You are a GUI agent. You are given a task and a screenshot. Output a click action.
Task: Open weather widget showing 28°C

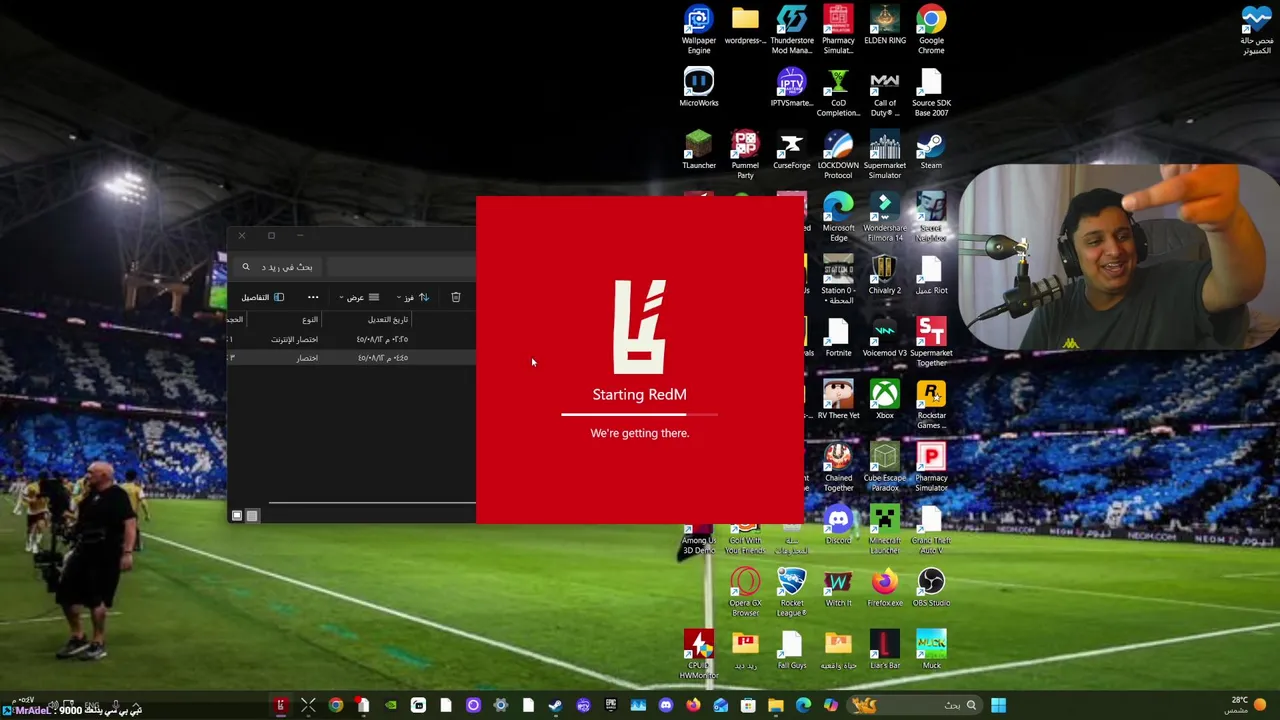pyautogui.click(x=1247, y=705)
